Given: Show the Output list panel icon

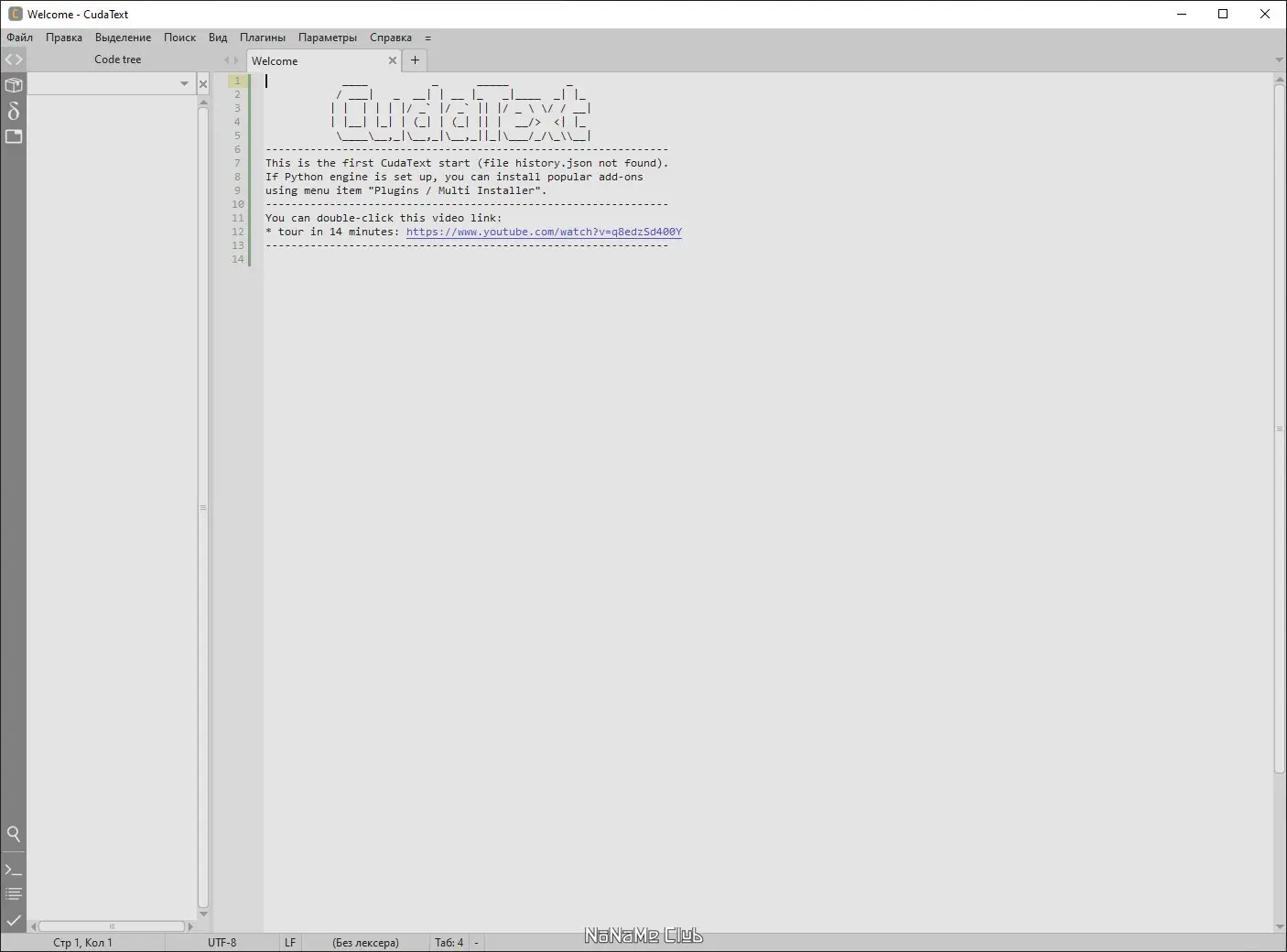Looking at the screenshot, I should 14,894.
